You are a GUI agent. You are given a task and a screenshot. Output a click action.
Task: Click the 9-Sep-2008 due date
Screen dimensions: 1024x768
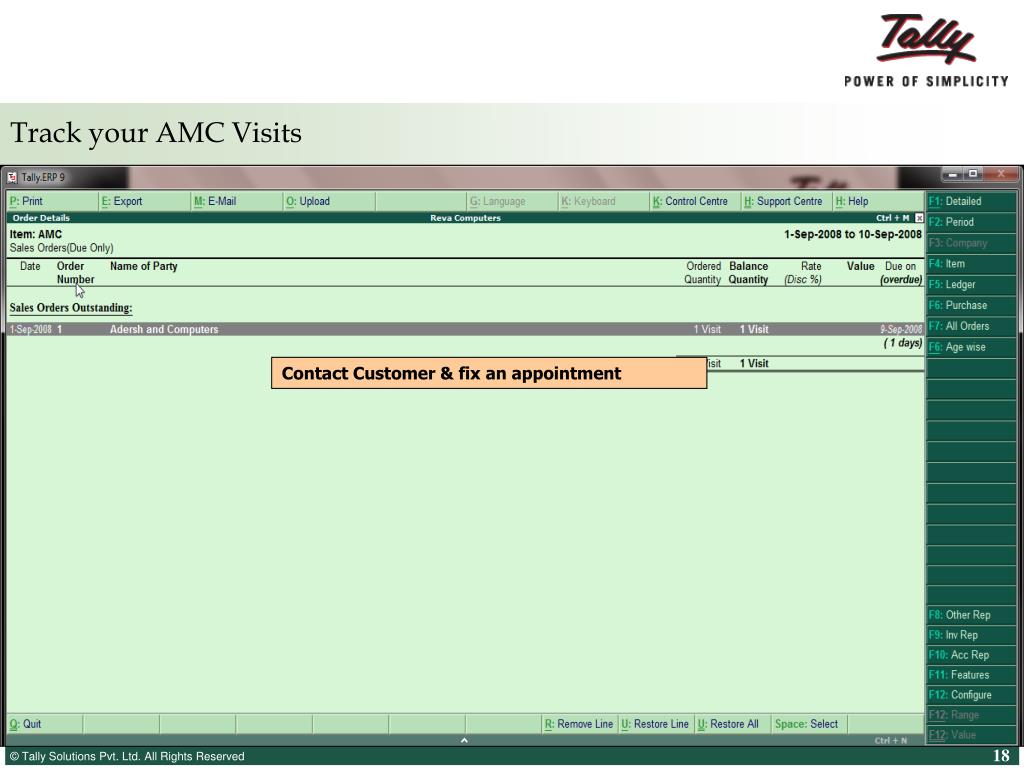(x=901, y=329)
